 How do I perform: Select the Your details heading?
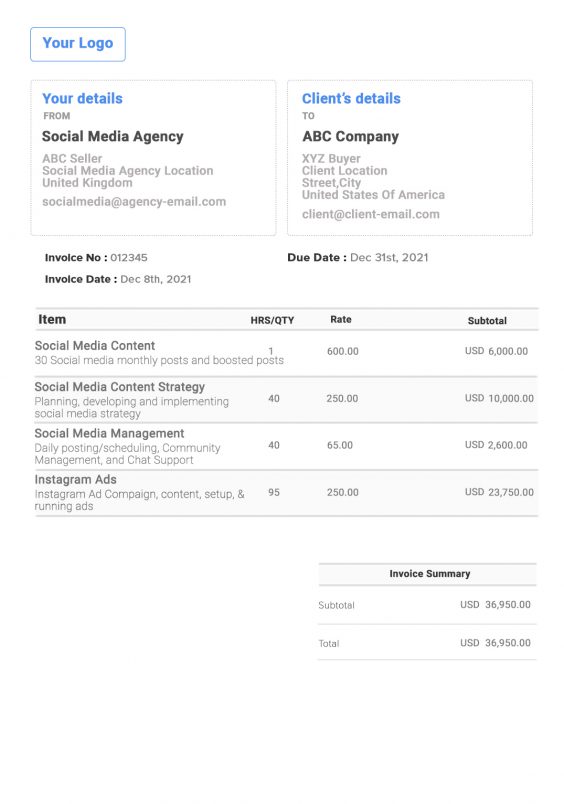coord(83,98)
